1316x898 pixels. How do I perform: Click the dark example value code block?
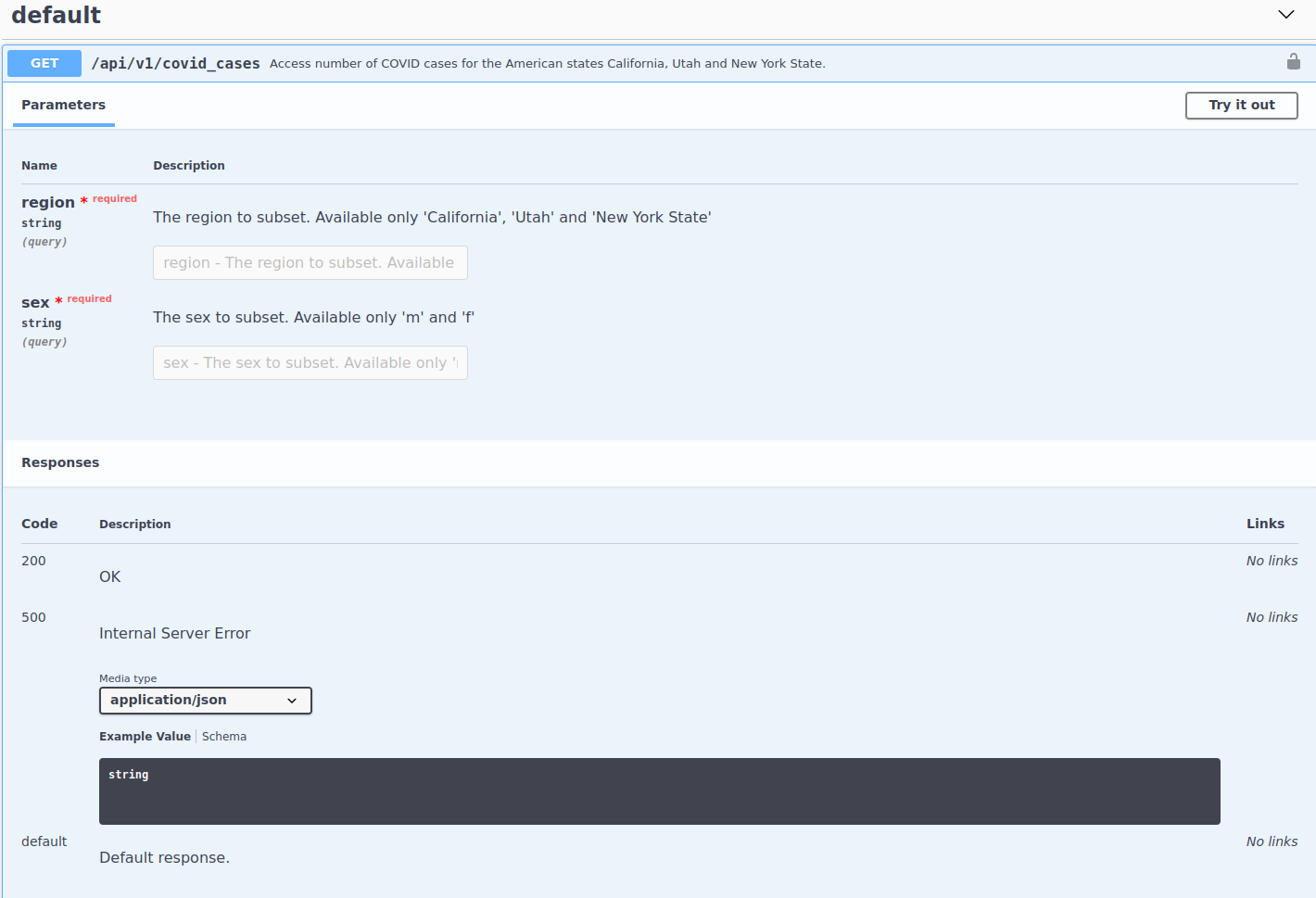click(659, 791)
